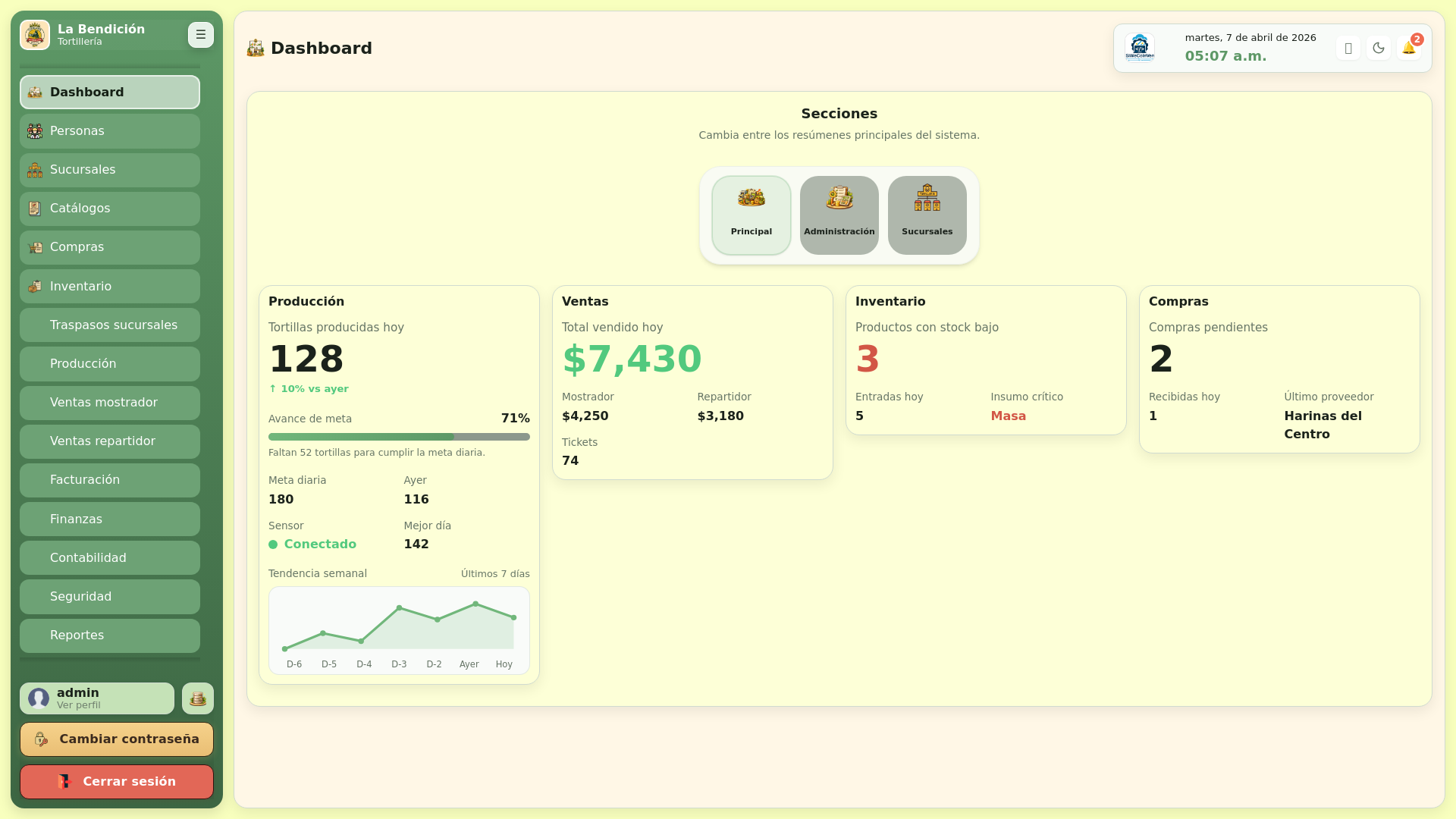Click the Avance de meta progress bar
The height and width of the screenshot is (819, 1456).
pyautogui.click(x=399, y=437)
